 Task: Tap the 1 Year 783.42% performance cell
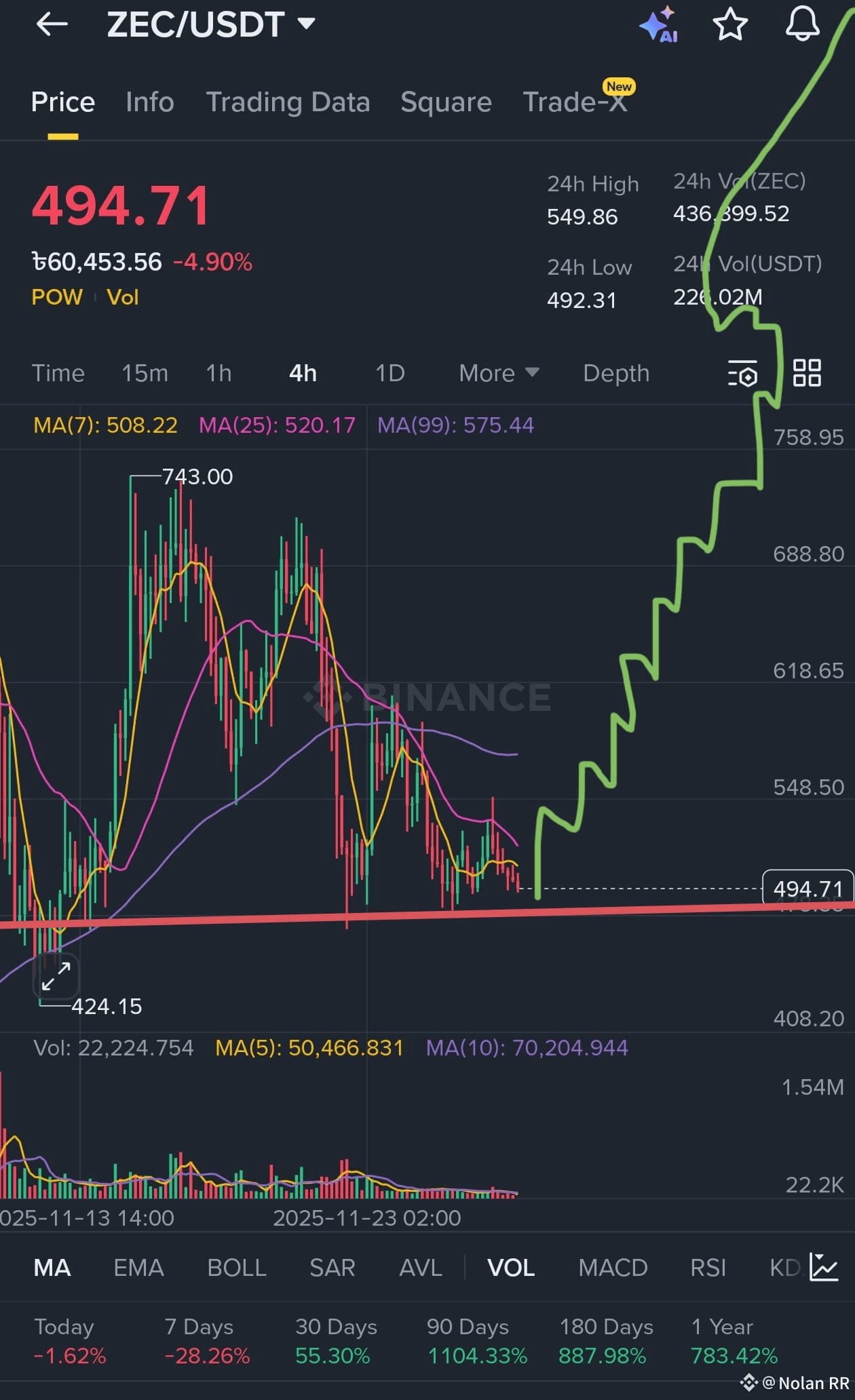coord(734,1341)
